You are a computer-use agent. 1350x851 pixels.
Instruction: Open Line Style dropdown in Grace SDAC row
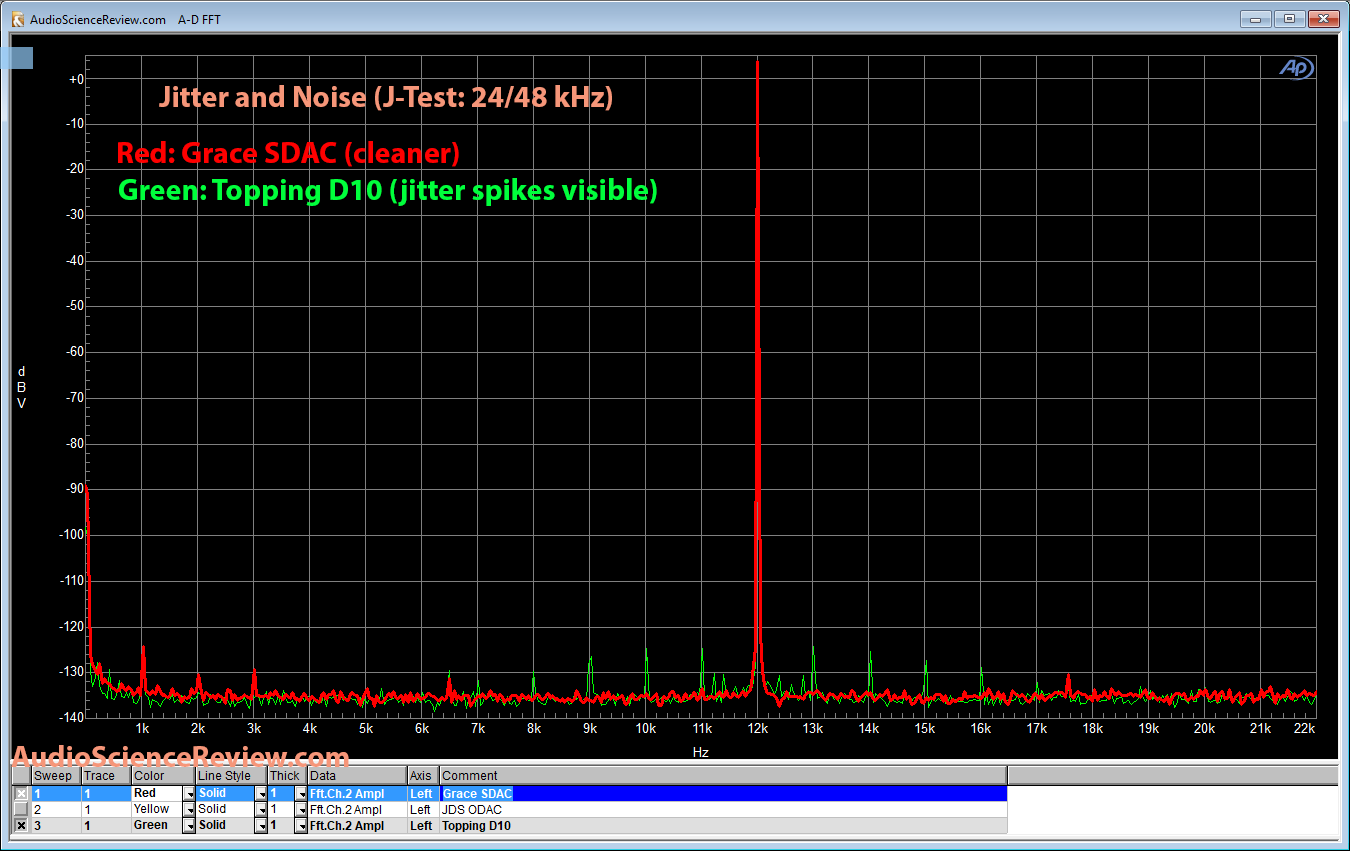point(261,794)
